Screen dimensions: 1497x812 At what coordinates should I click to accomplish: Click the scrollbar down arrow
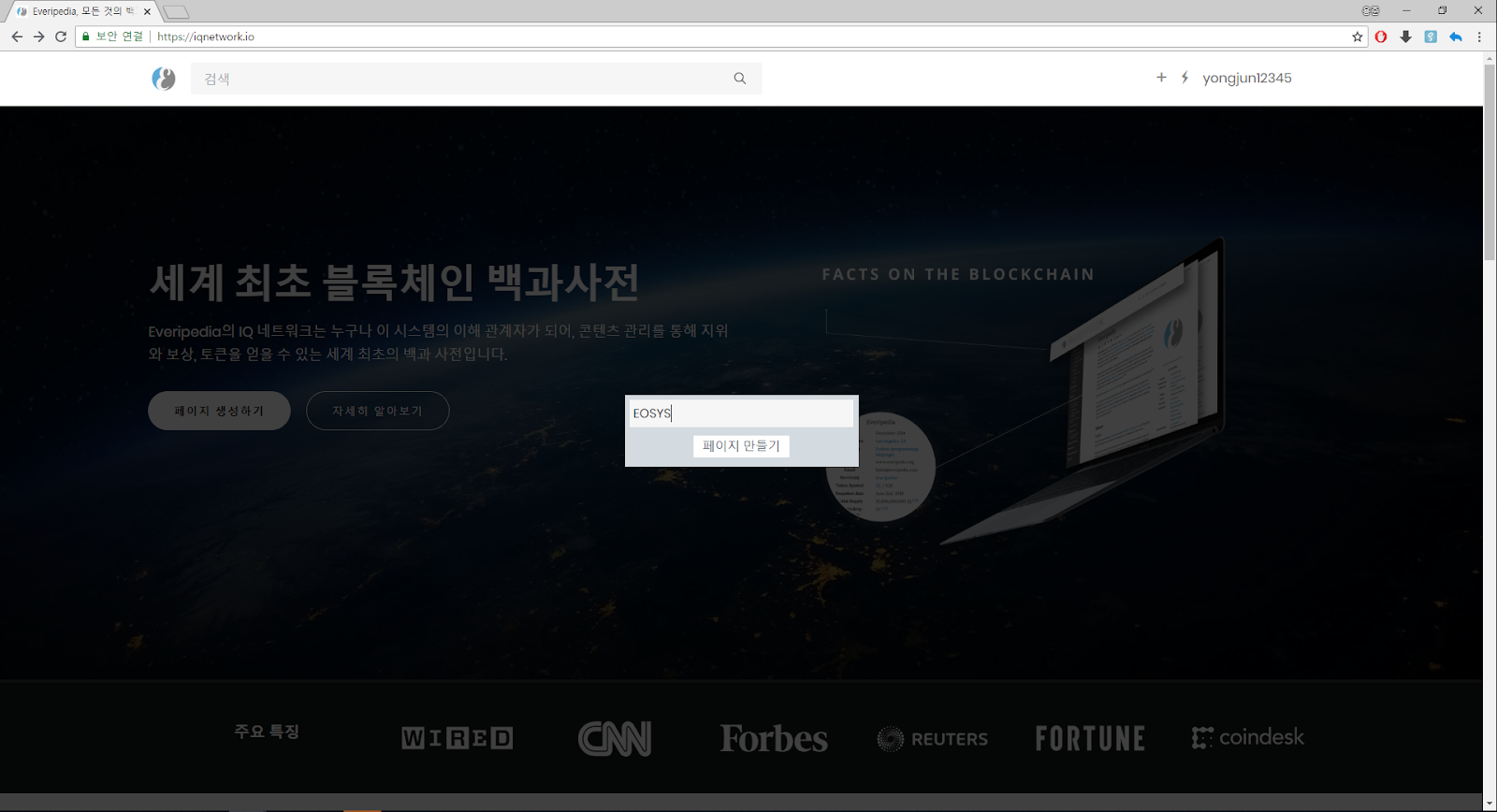coord(1490,805)
